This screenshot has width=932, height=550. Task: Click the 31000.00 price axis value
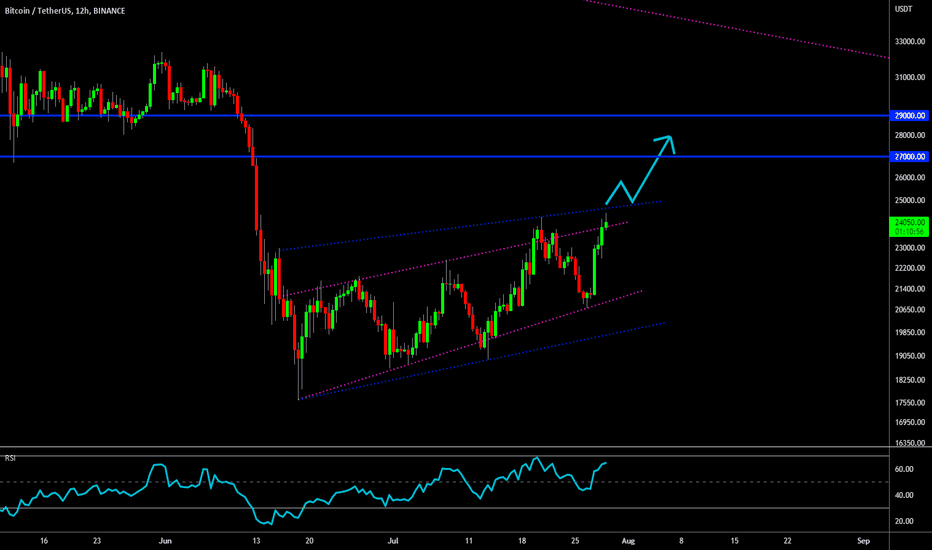pyautogui.click(x=910, y=77)
